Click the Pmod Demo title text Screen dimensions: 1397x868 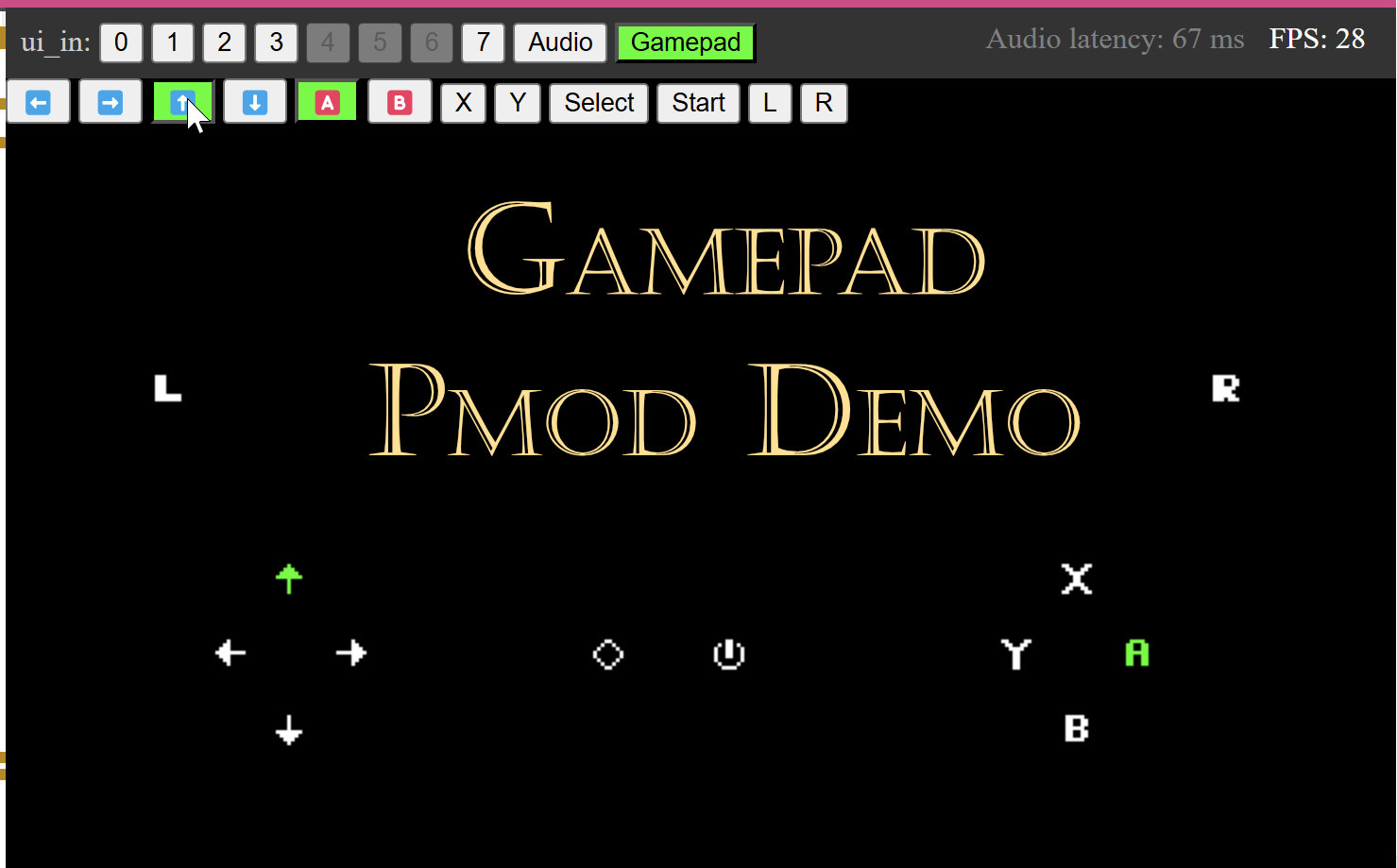(x=724, y=411)
